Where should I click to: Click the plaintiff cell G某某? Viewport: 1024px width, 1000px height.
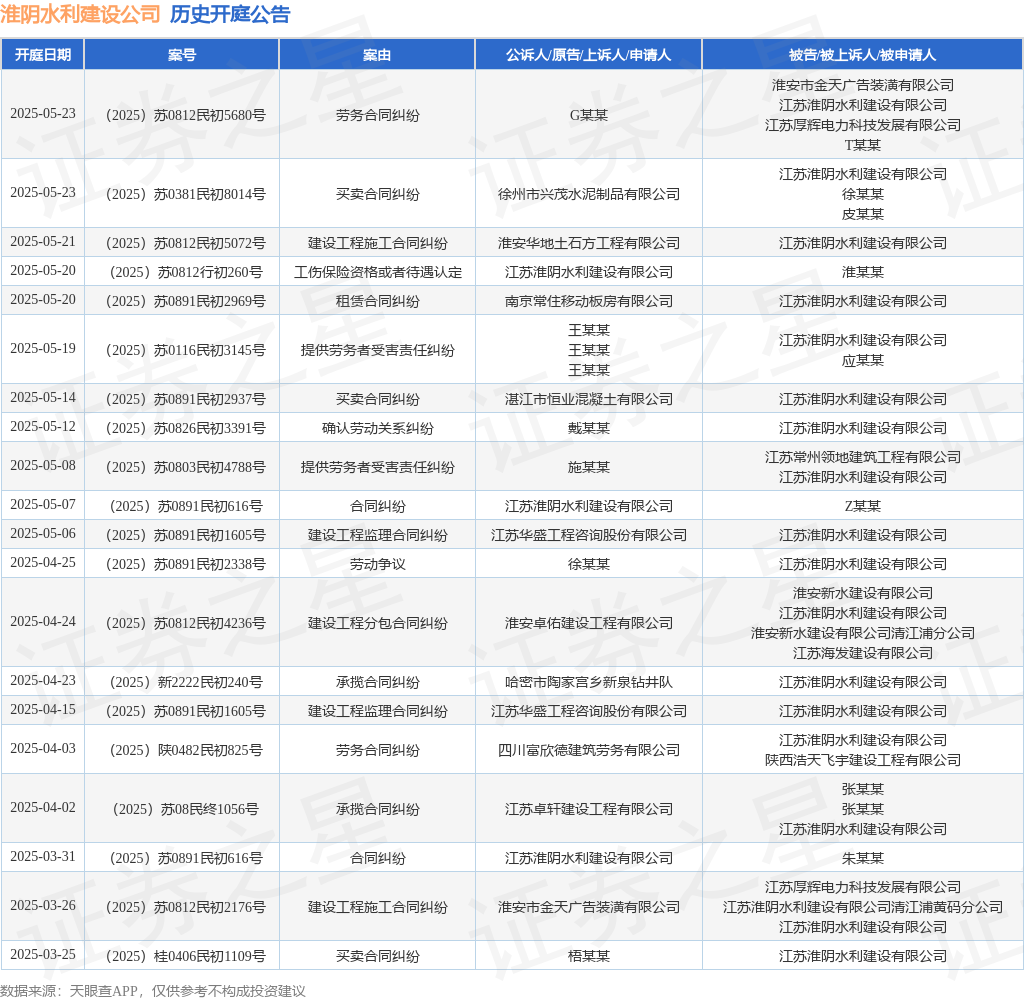coord(588,115)
